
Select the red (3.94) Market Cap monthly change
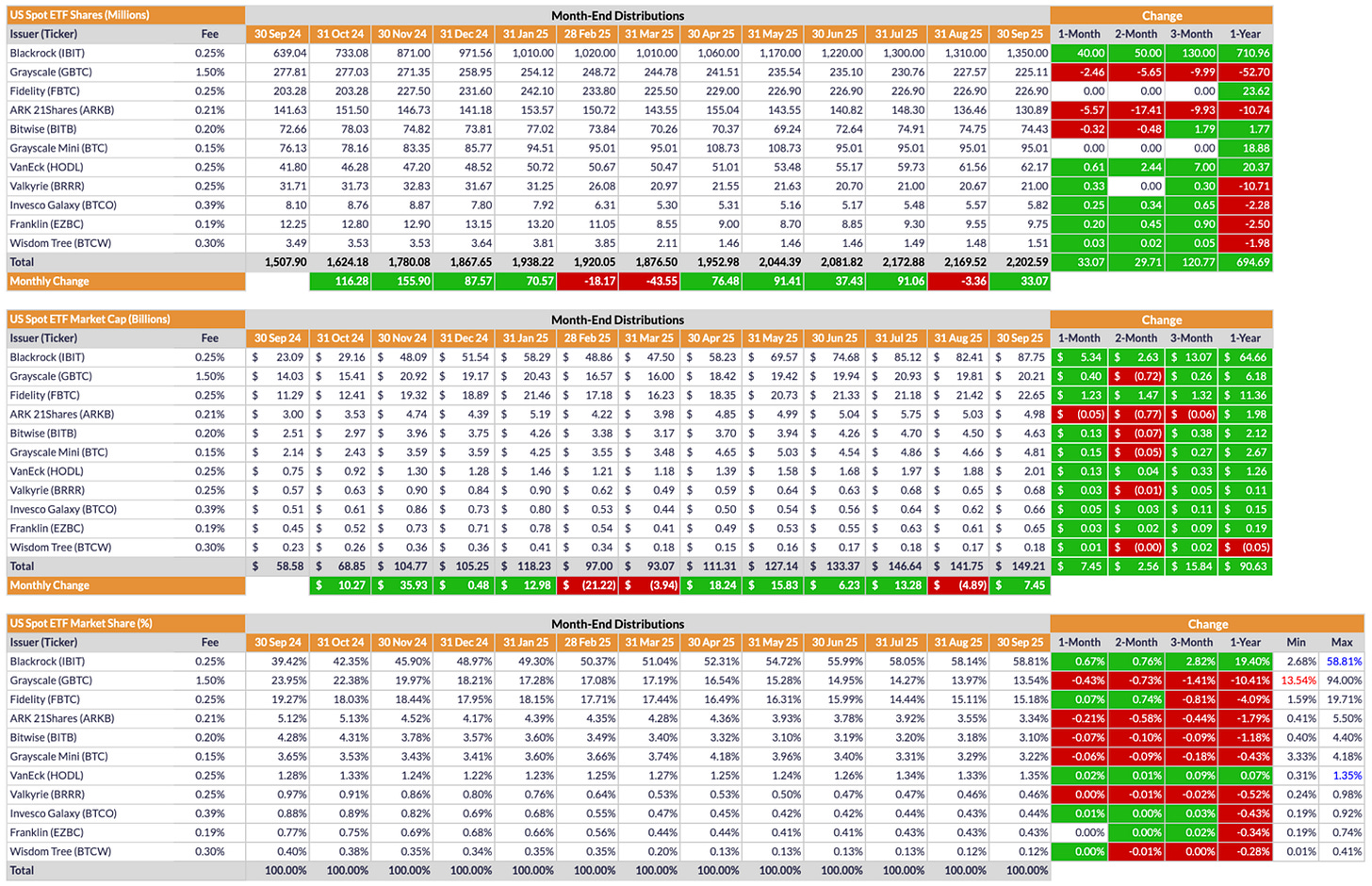(x=648, y=585)
